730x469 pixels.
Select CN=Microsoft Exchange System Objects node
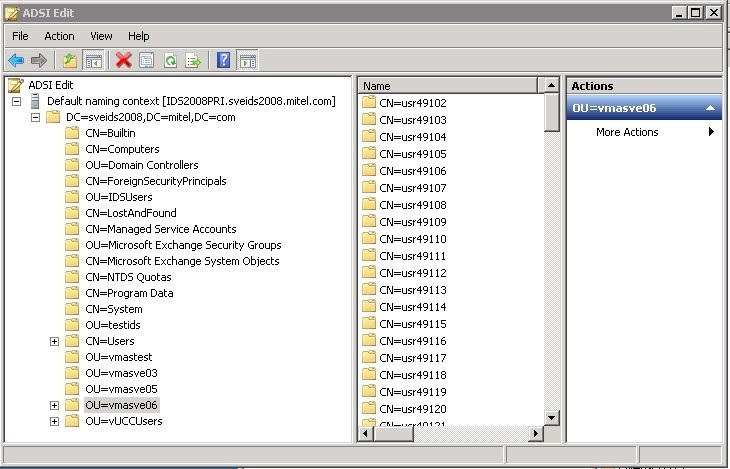(182, 261)
